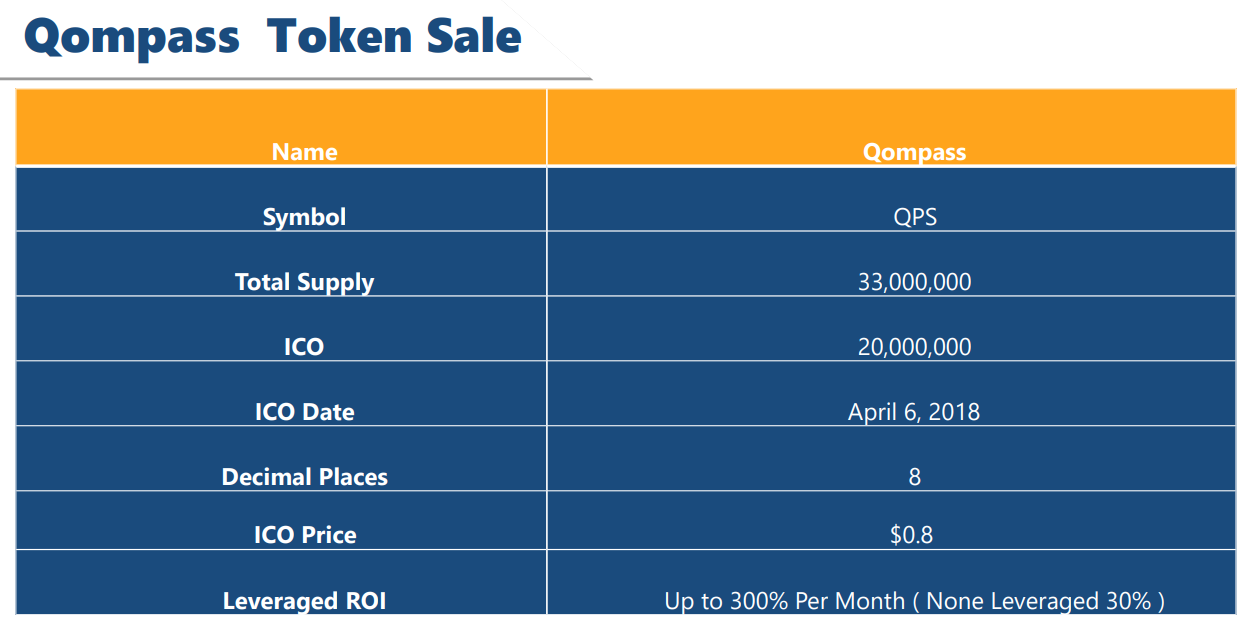Select the Up to 300% Per Month text
The image size is (1254, 633).
784,601
